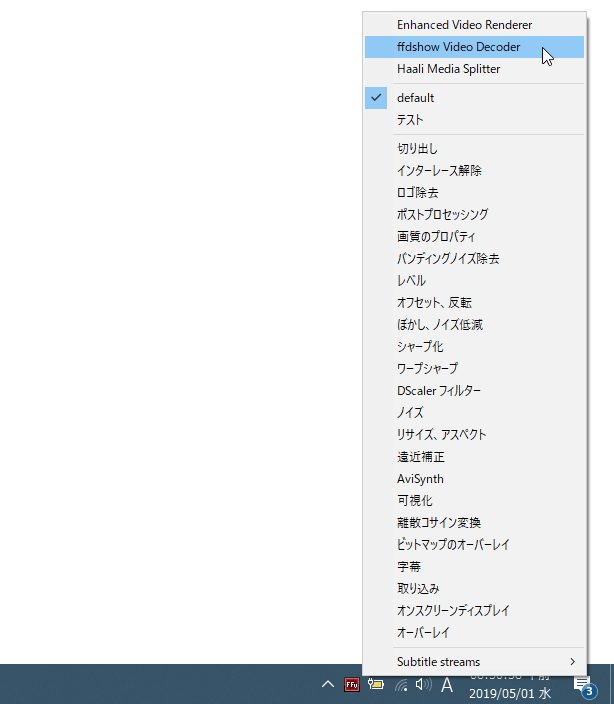This screenshot has height=704, width=614.
Task: Toggle ぼかし、ノイズ低減 filter
Action: [x=474, y=325]
